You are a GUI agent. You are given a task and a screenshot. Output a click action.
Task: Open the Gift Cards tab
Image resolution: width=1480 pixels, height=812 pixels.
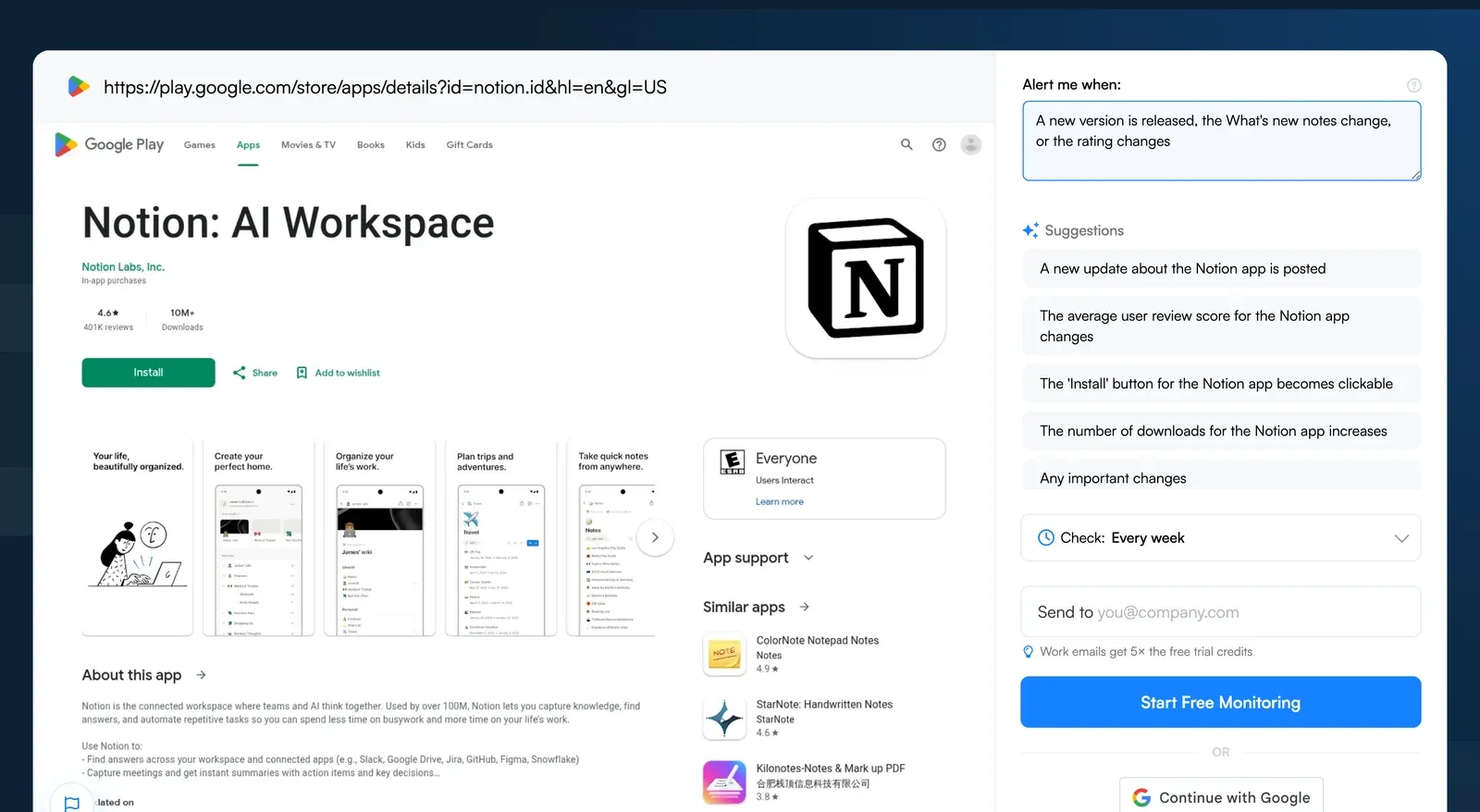(469, 145)
